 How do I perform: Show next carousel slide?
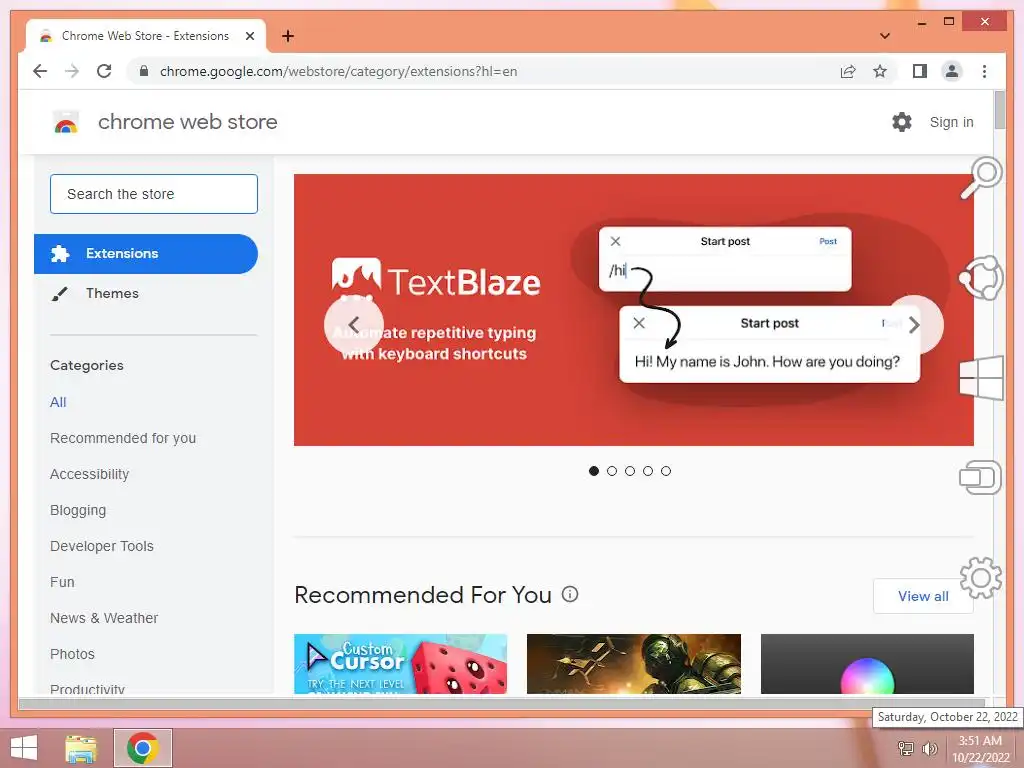pos(914,325)
